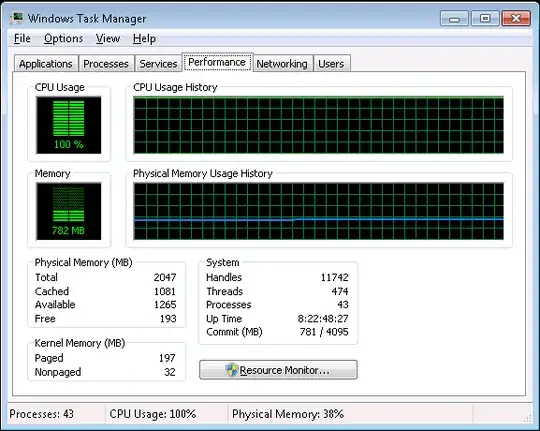Viewport: 540px width, 431px height.
Task: Open the Options menu
Action: 63,39
